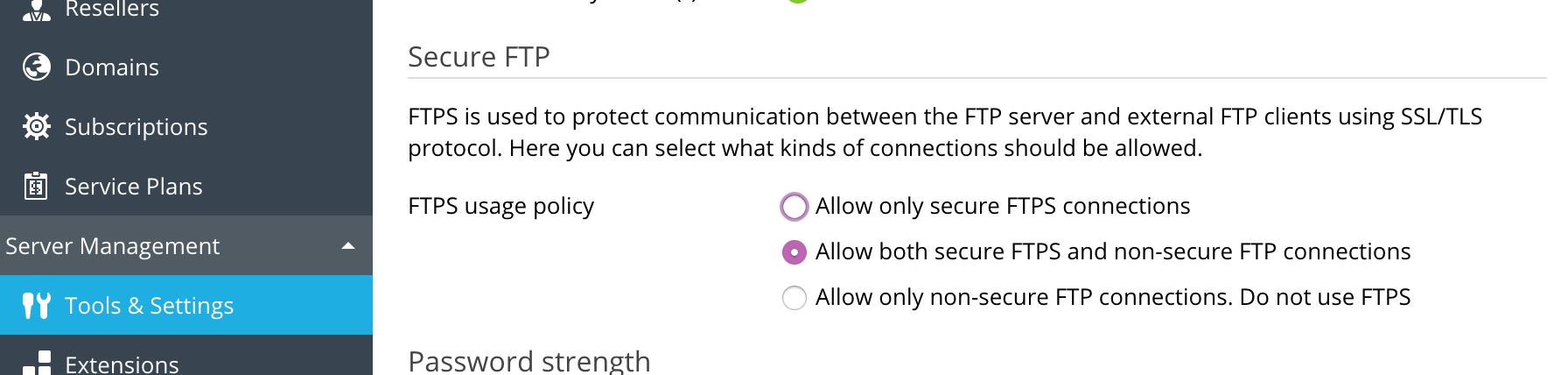The image size is (1568, 375).
Task: Open the Resellers sidebar entry
Action: click(x=112, y=10)
